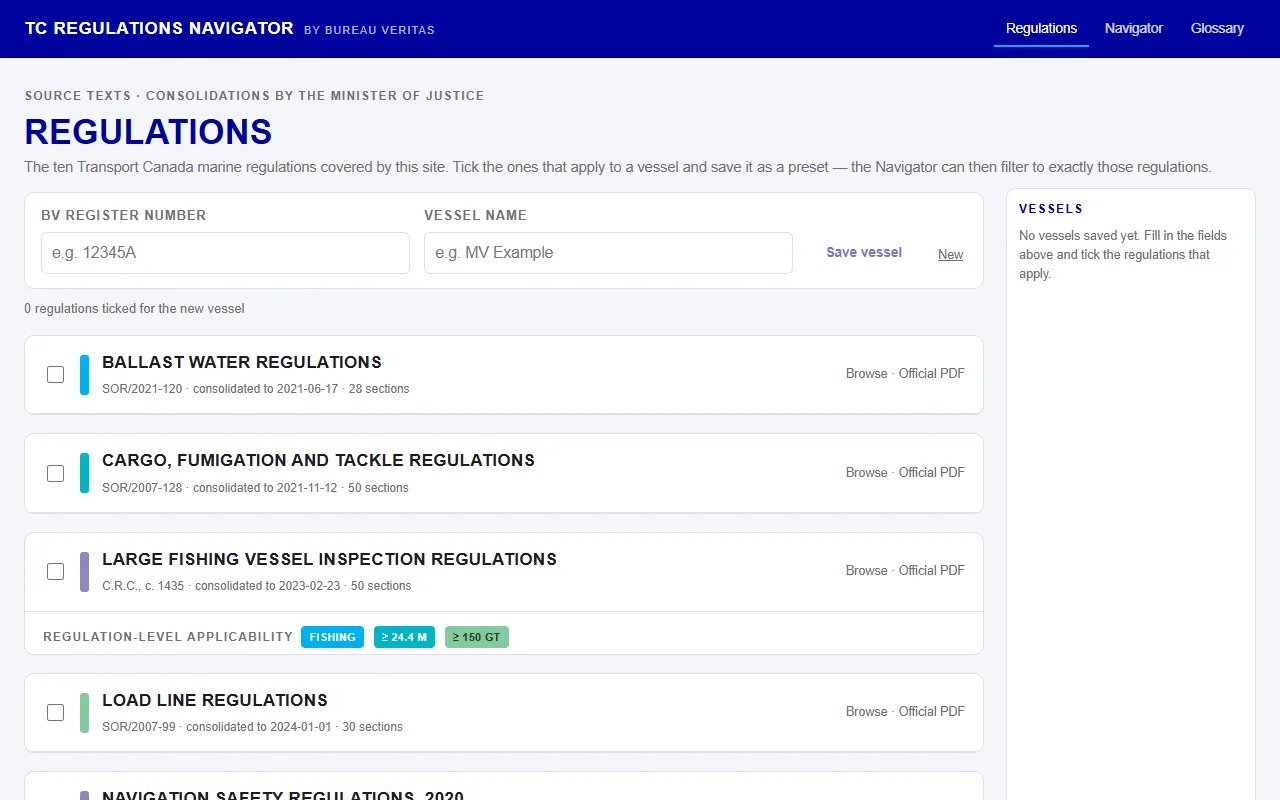This screenshot has height=800, width=1280.
Task: Click the Load Line Regulations title
Action: 215,700
